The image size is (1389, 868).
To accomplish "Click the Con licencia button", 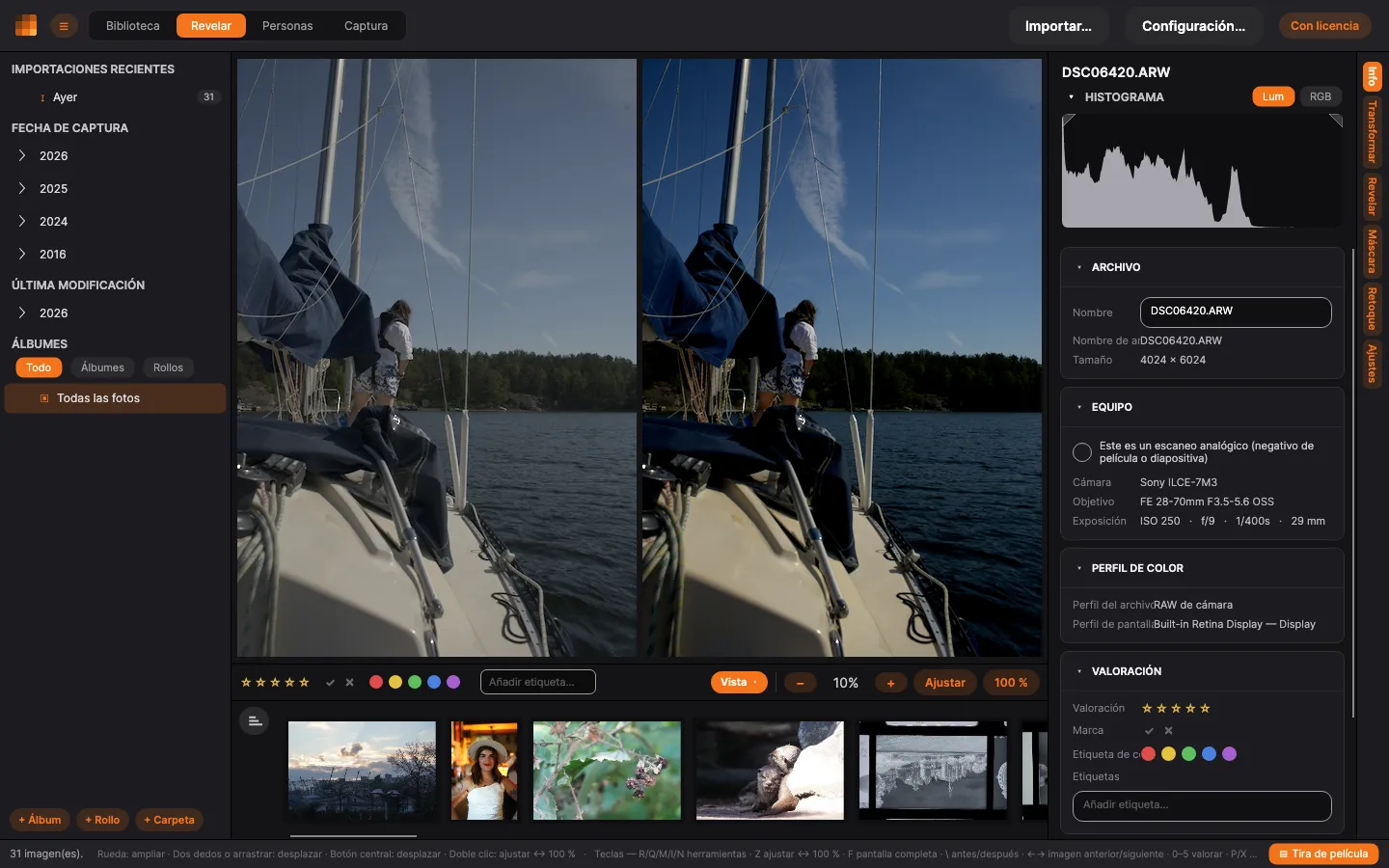I will tap(1324, 26).
